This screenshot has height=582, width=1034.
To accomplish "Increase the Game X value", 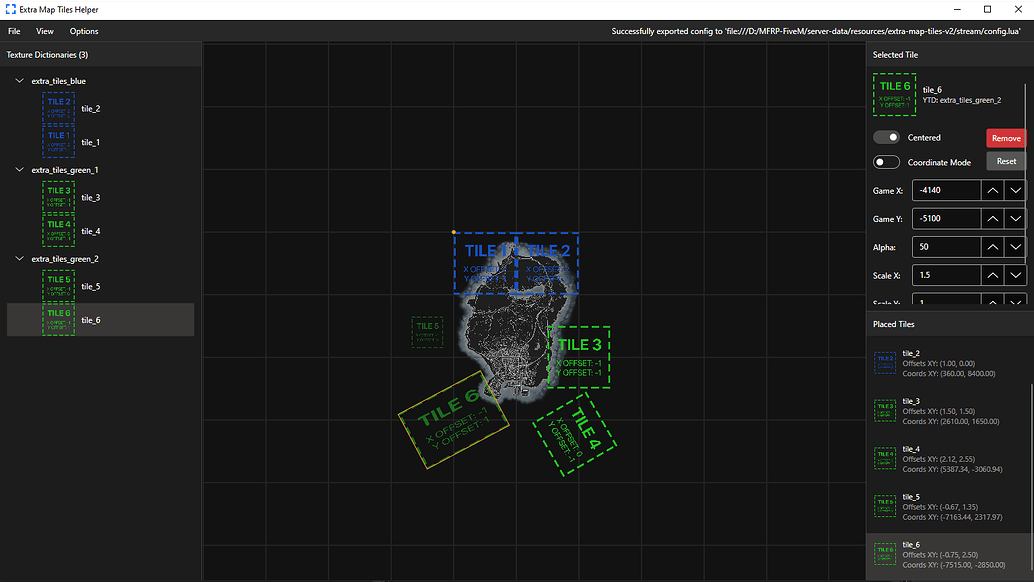I will (x=992, y=190).
